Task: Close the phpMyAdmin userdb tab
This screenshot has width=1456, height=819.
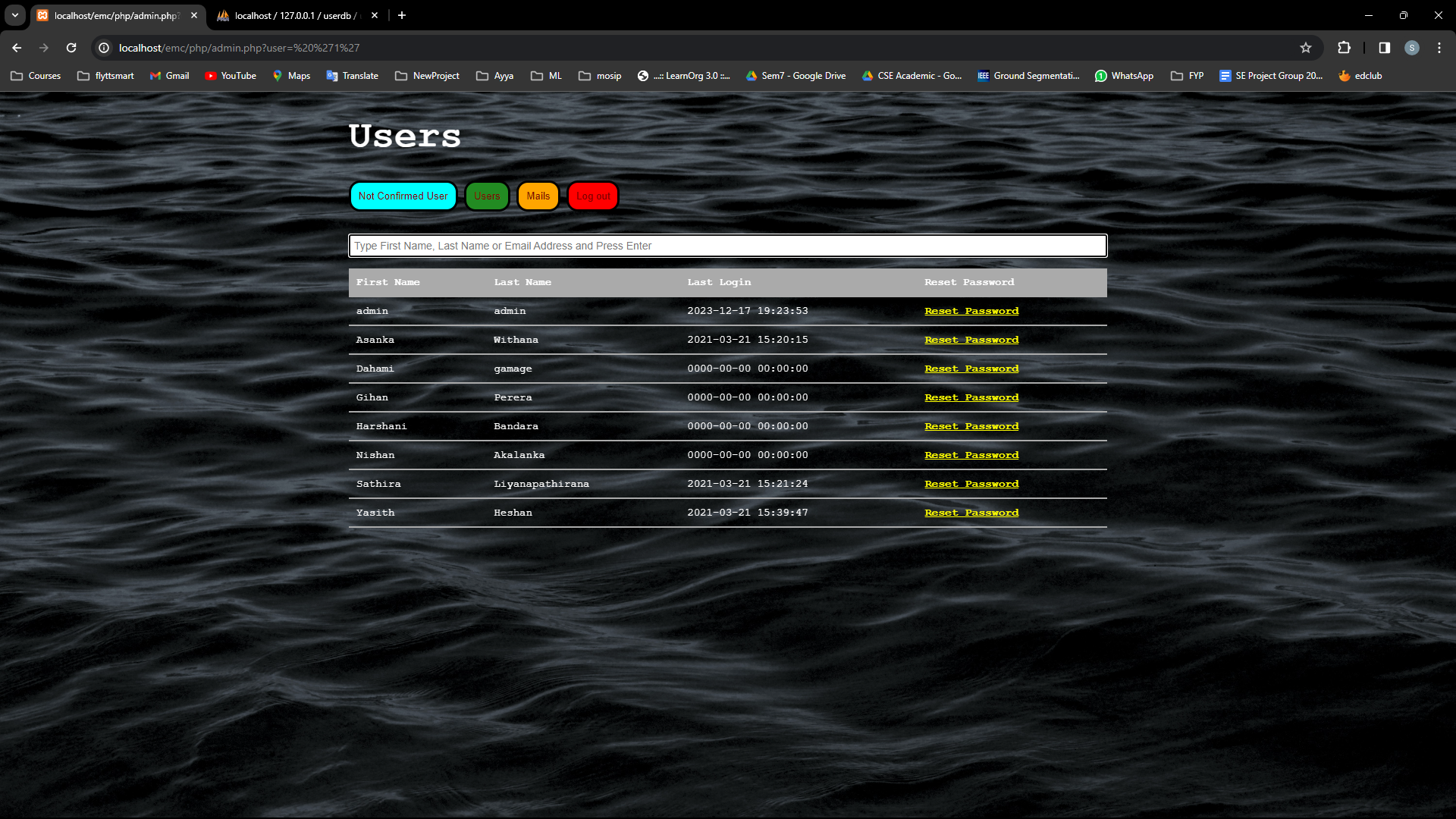Action: 375,15
